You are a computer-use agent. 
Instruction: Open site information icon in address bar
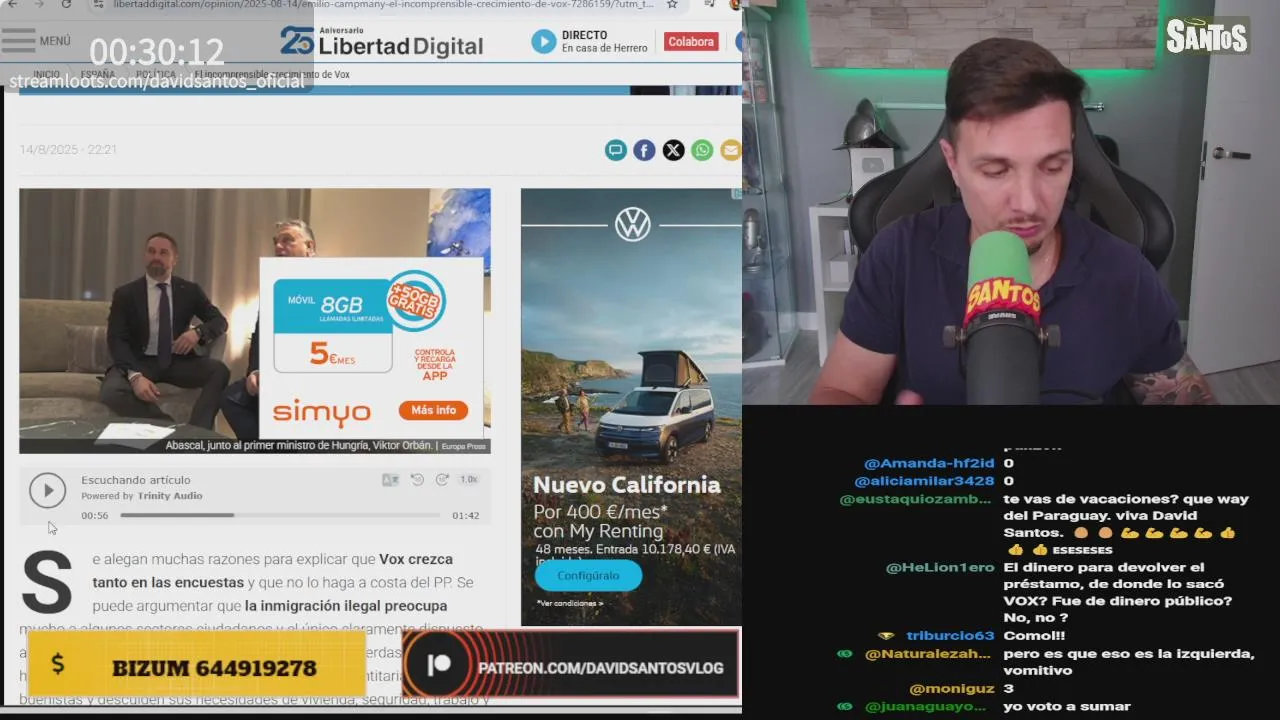coord(97,4)
